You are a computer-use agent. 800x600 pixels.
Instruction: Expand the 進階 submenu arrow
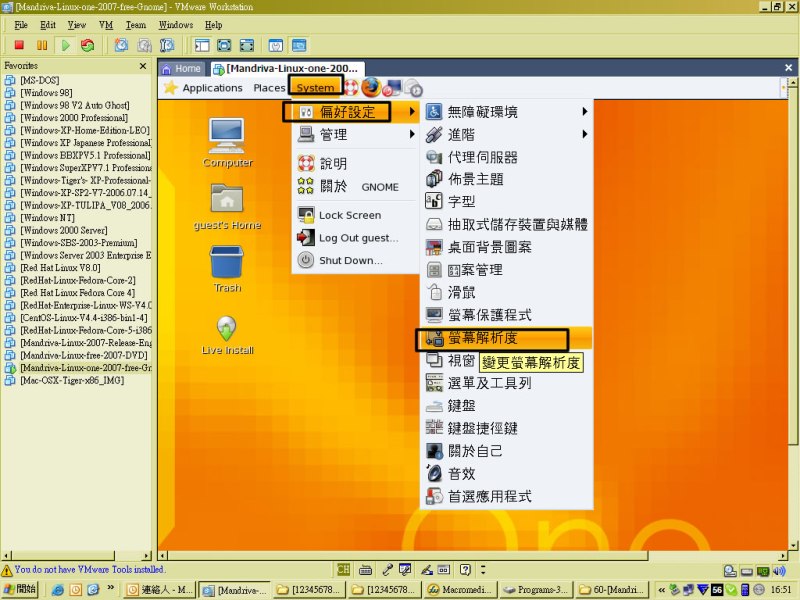585,134
